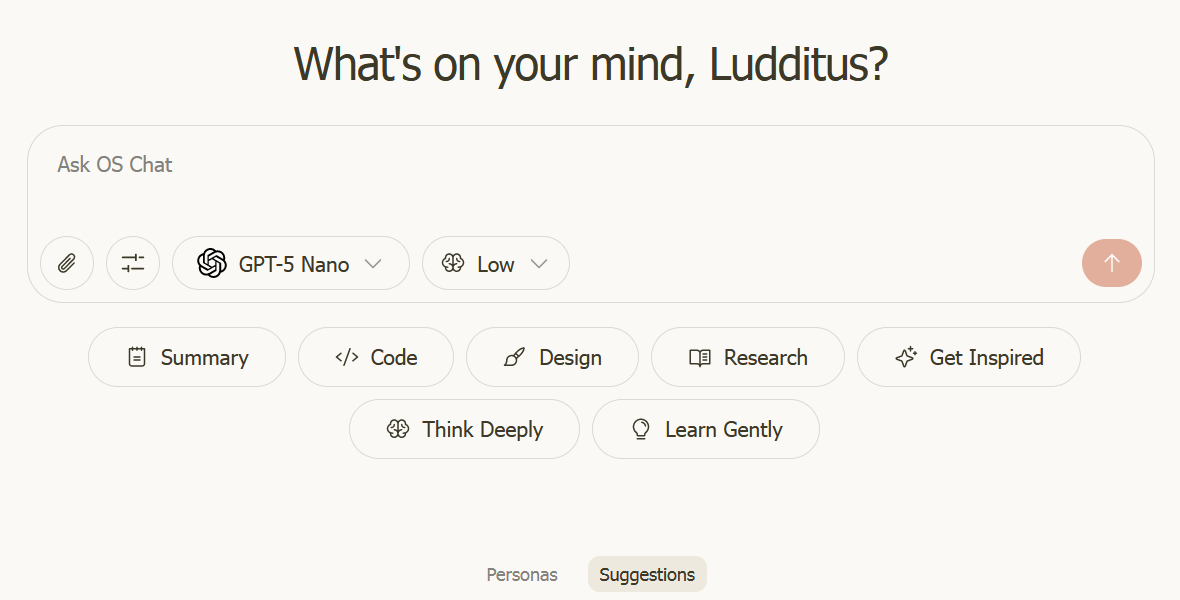This screenshot has height=600, width=1180.
Task: Choose the Think Deeply suggestion
Action: coord(464,429)
